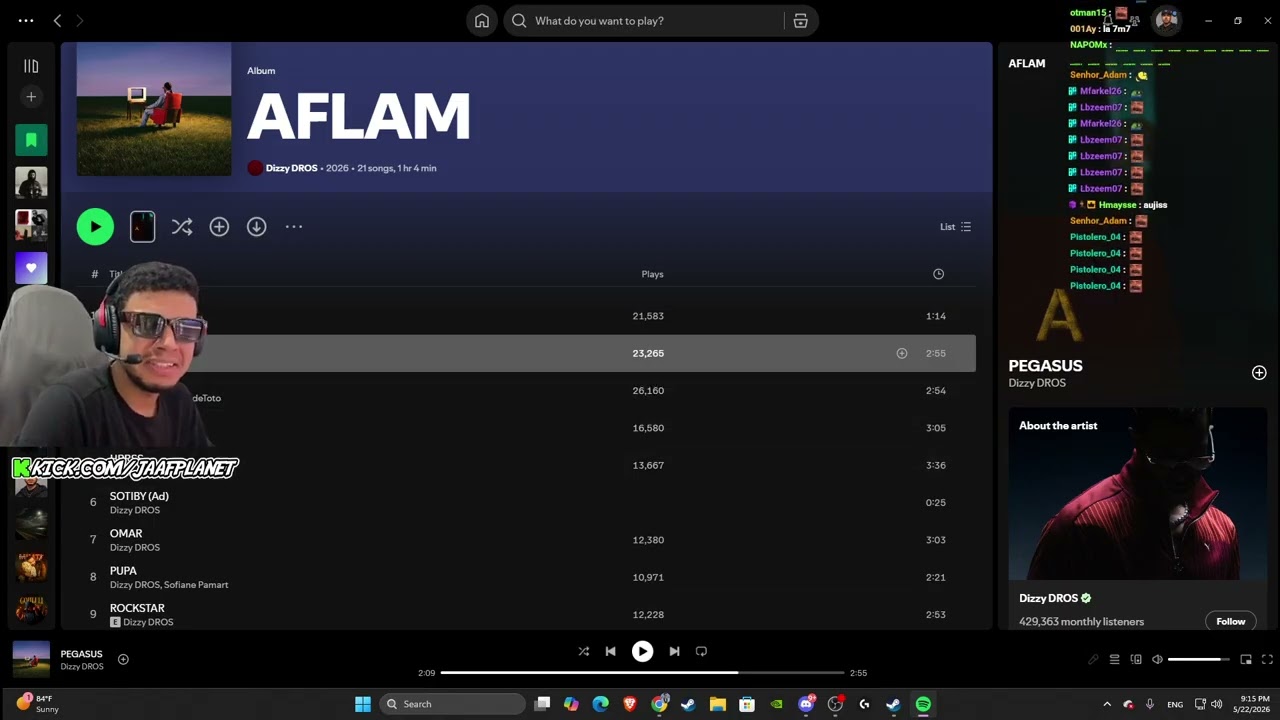This screenshot has height=720, width=1280.
Task: Toggle repeat in the player bar
Action: [701, 651]
